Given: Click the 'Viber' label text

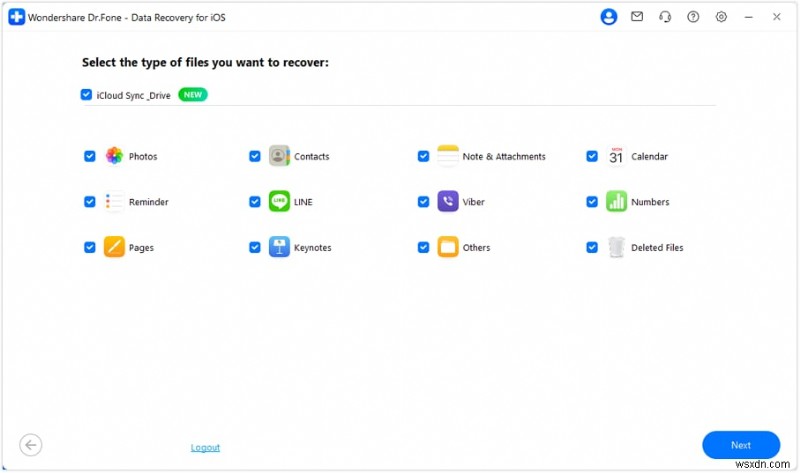Looking at the screenshot, I should pyautogui.click(x=473, y=202).
